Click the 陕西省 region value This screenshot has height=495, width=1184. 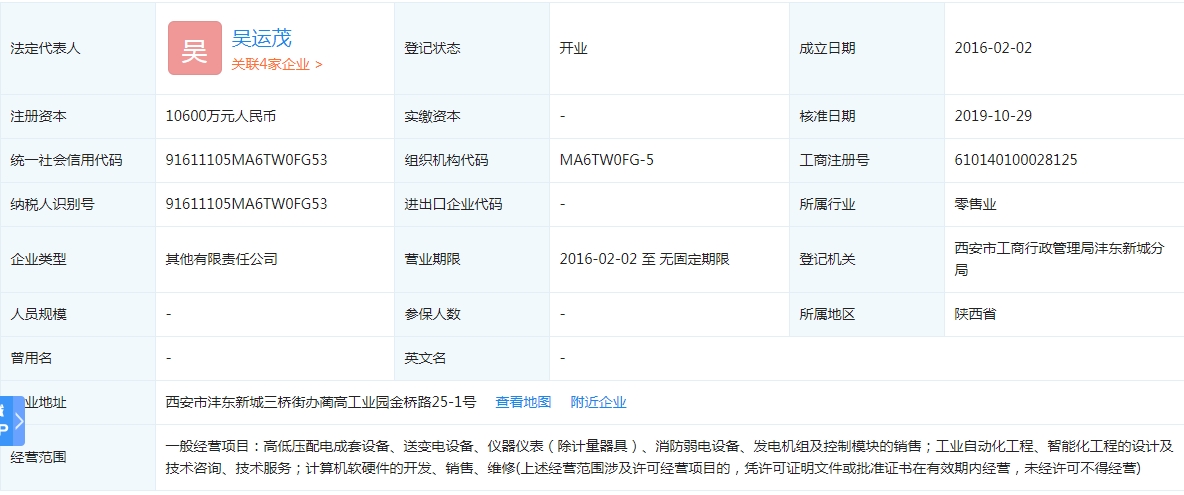tap(975, 314)
